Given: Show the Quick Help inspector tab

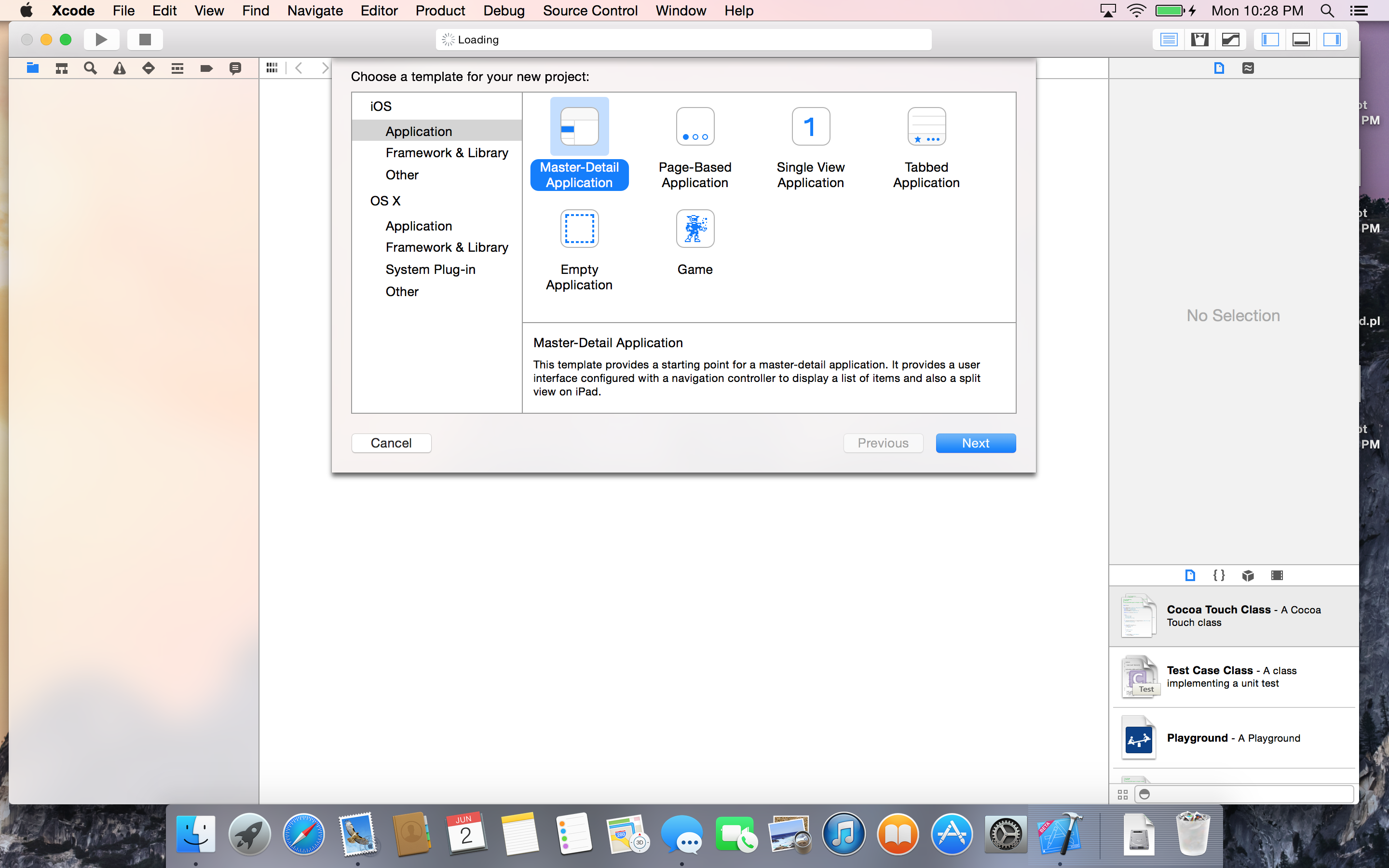Looking at the screenshot, I should pos(1248,68).
